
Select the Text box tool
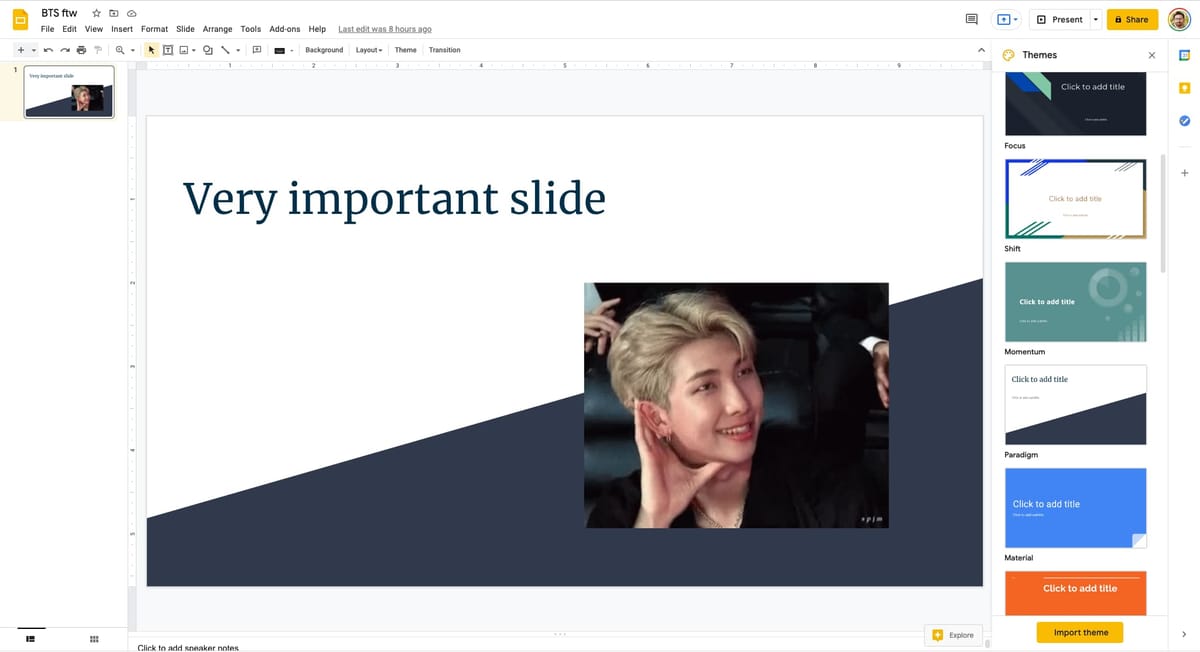tap(167, 50)
